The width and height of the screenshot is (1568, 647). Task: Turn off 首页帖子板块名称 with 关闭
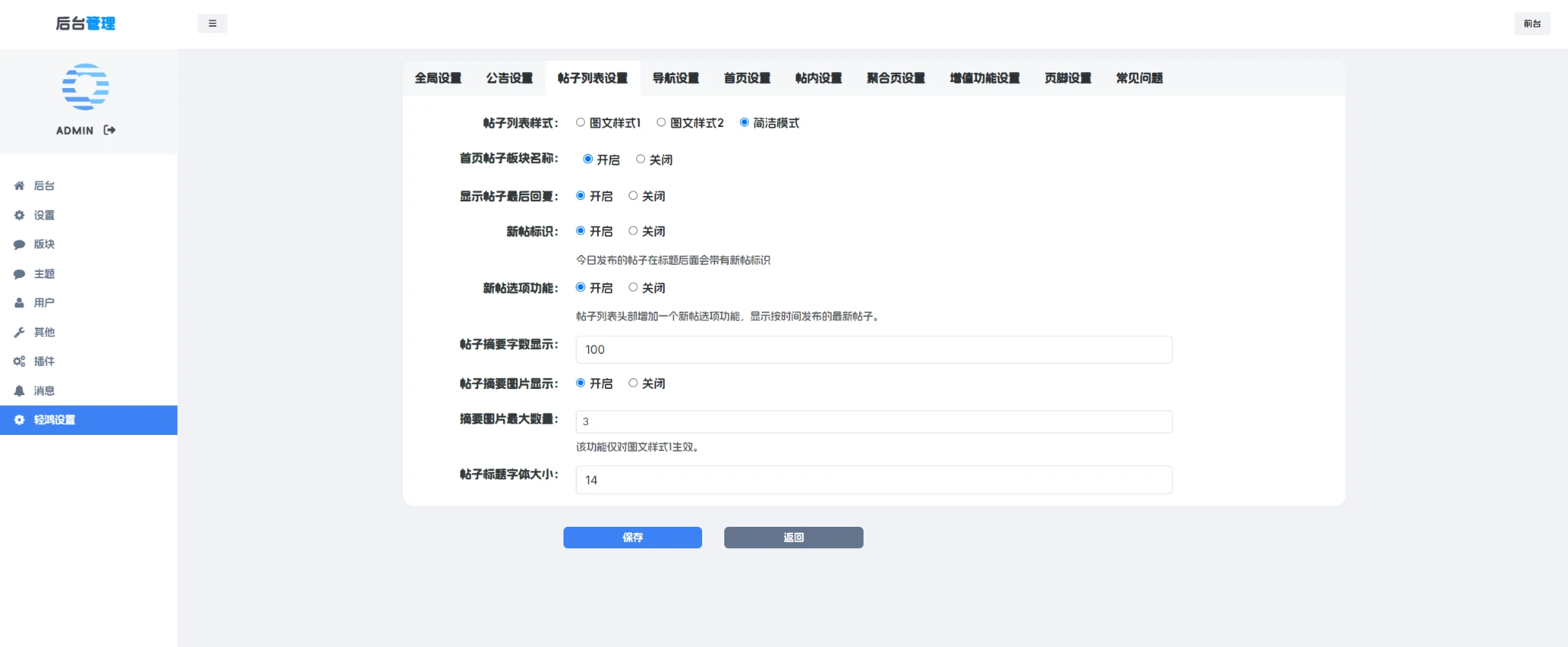640,159
